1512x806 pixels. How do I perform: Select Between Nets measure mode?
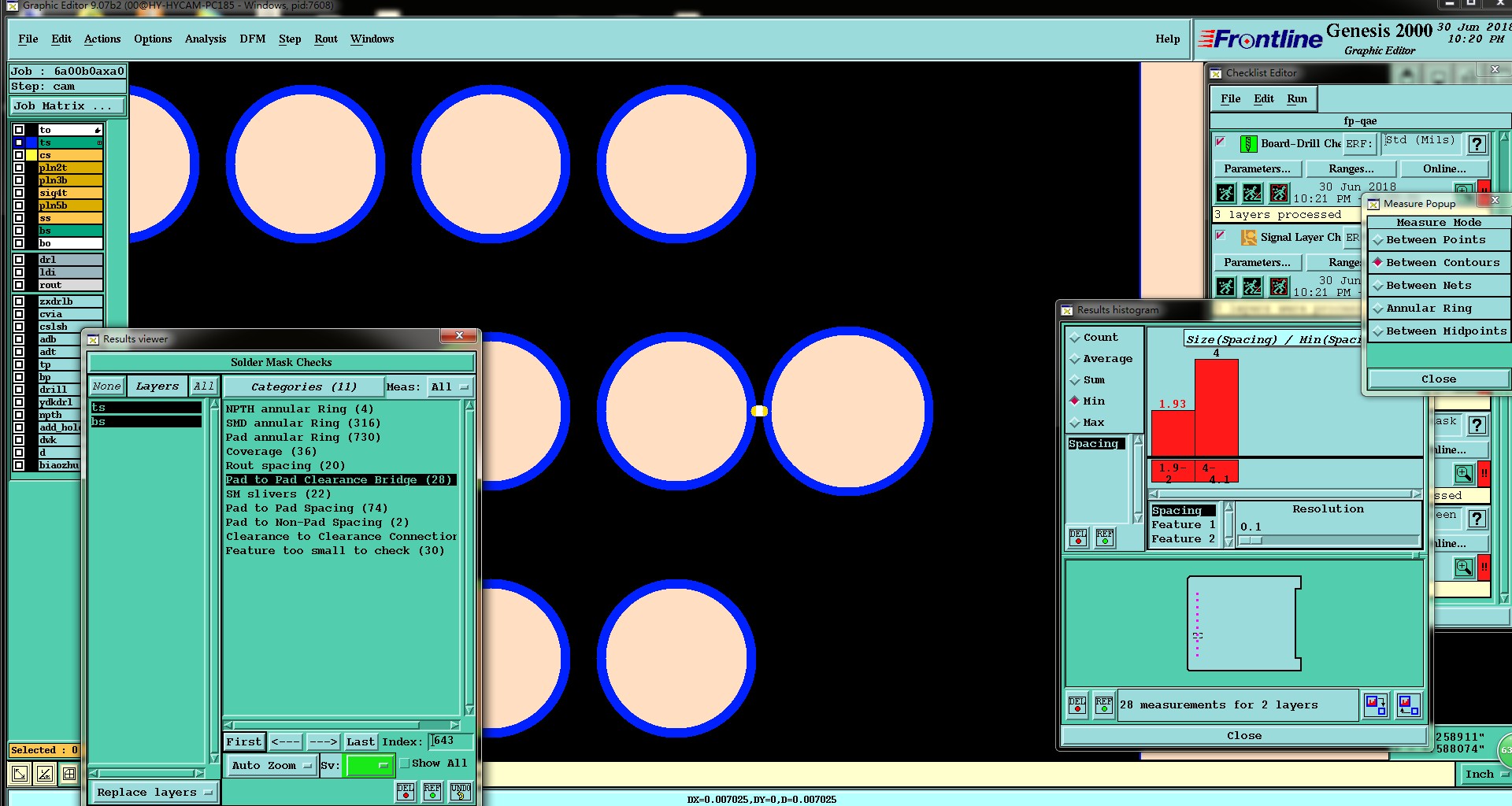(x=1438, y=286)
